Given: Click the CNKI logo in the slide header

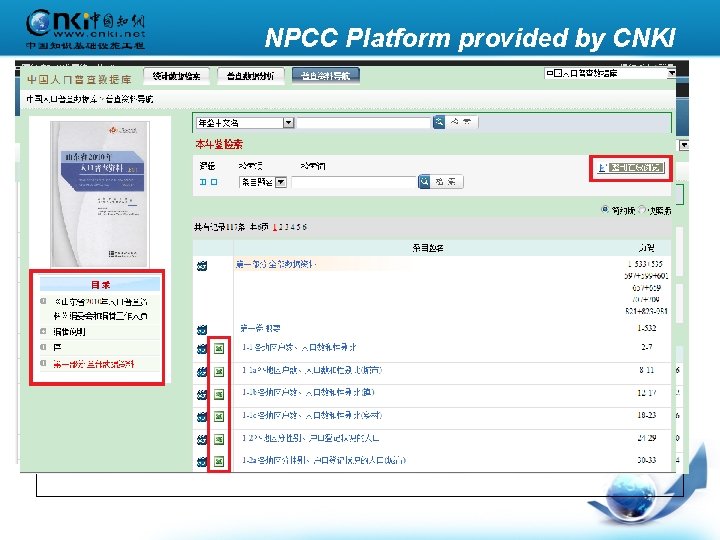Looking at the screenshot, I should (85, 28).
